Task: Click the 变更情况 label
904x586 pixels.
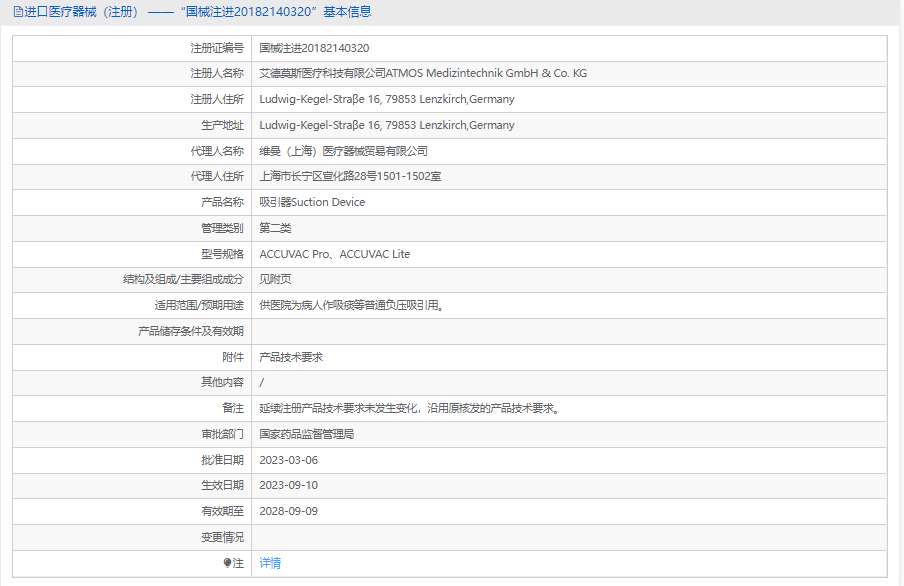Action: pos(222,538)
